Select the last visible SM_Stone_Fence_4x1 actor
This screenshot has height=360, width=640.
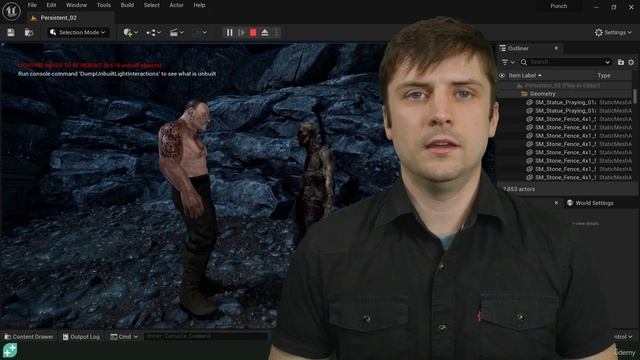(x=565, y=178)
